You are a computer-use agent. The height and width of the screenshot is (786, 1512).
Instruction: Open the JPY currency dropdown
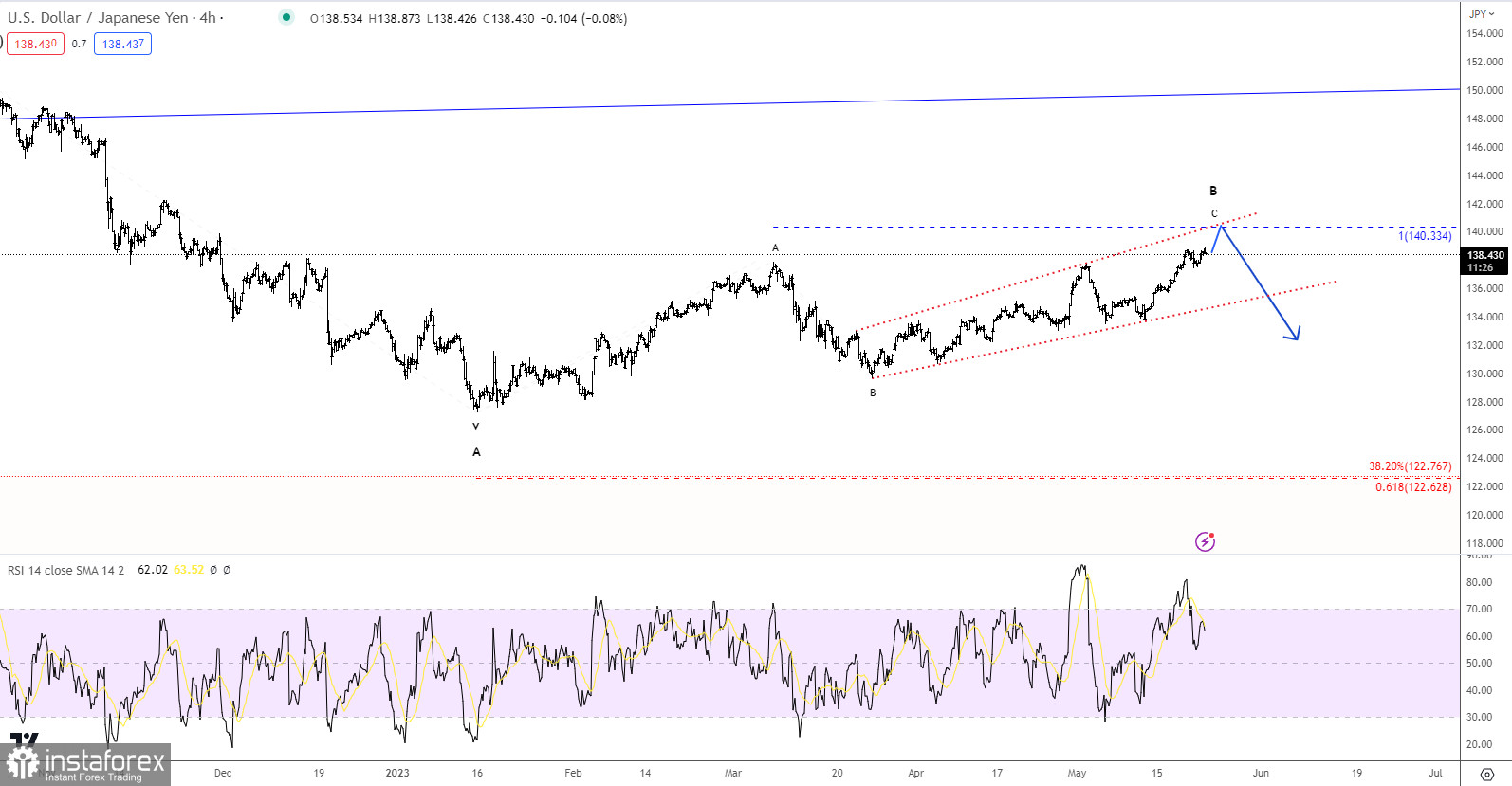click(x=1482, y=14)
